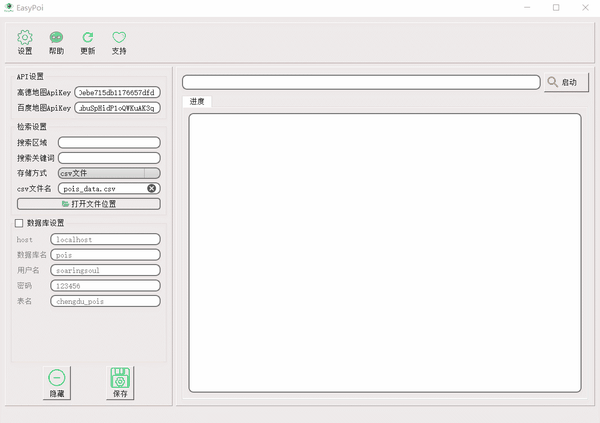Click into the 搜索关键词 input field
The image size is (600, 423).
tap(109, 158)
